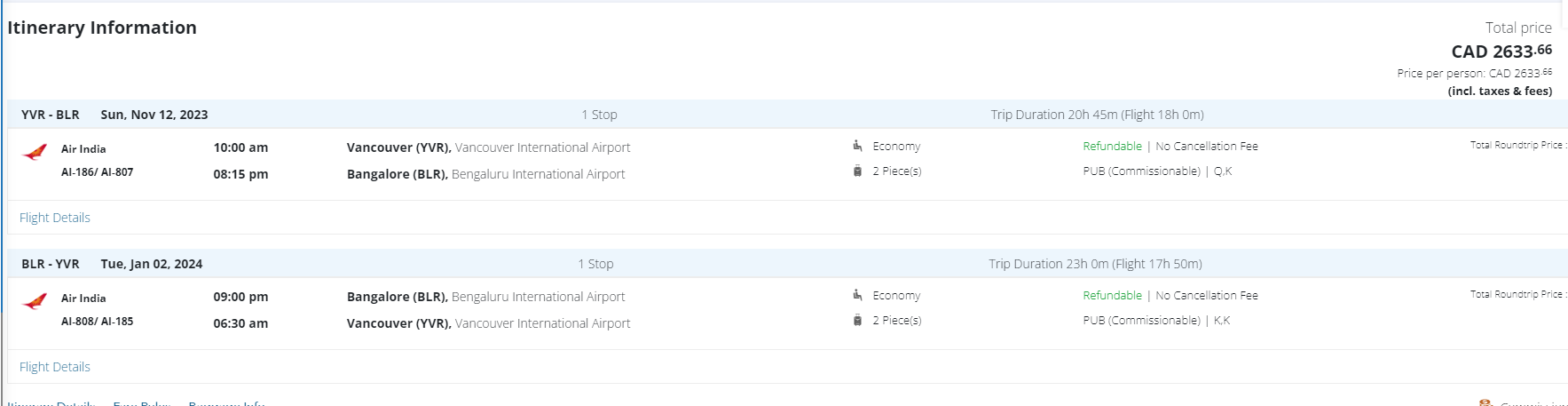Click the Trip Duration 23h 0m text
Screen dimensions: 1568x406
click(1095, 264)
